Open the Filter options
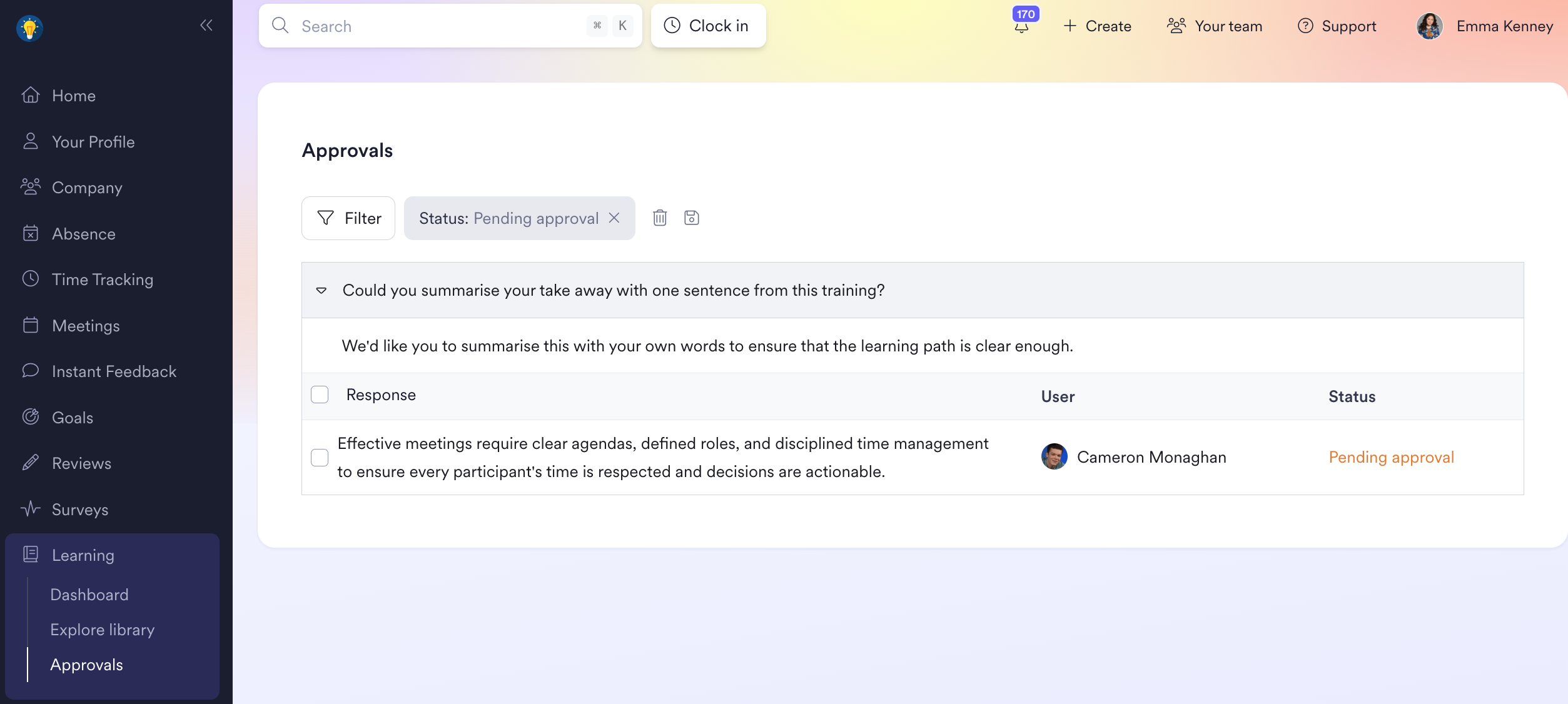The height and width of the screenshot is (704, 1568). pyautogui.click(x=348, y=218)
